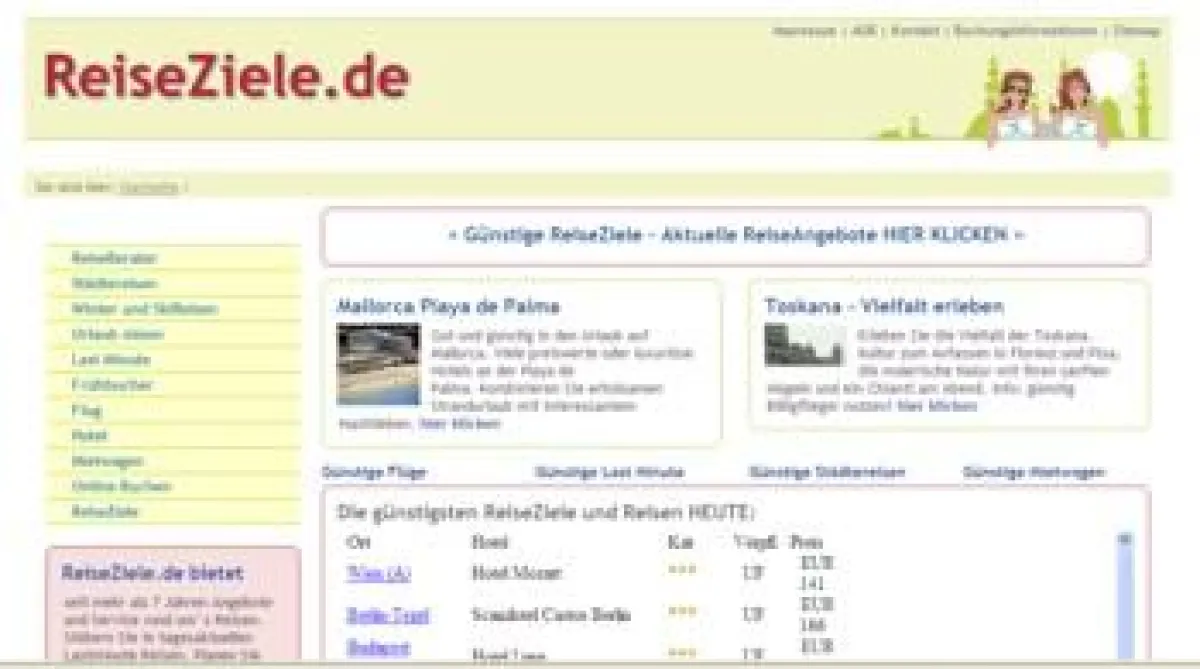Select Last Minute in sidebar menu
1200x669 pixels.
[111, 359]
